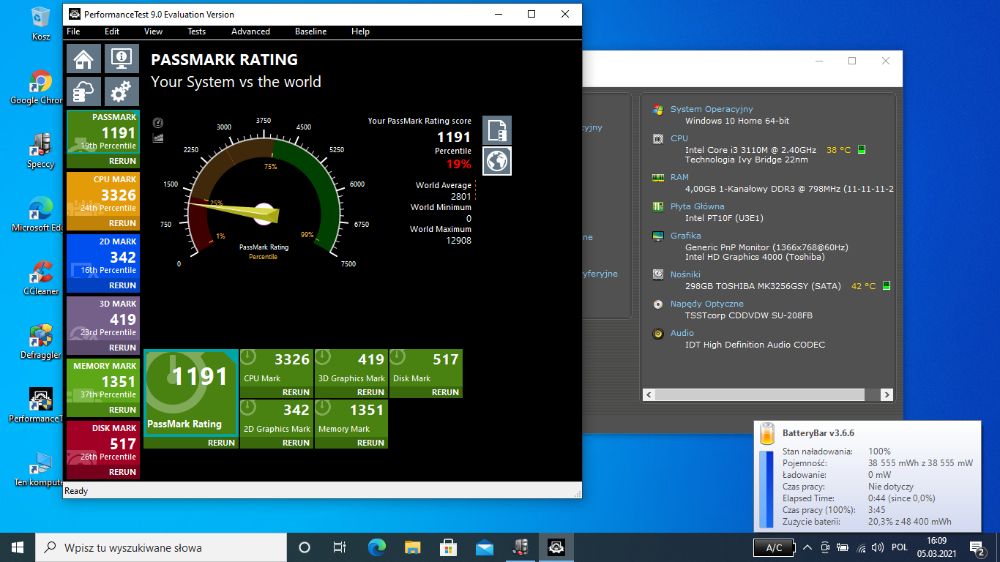Launch Edge from the taskbar
1000x562 pixels.
[377, 547]
